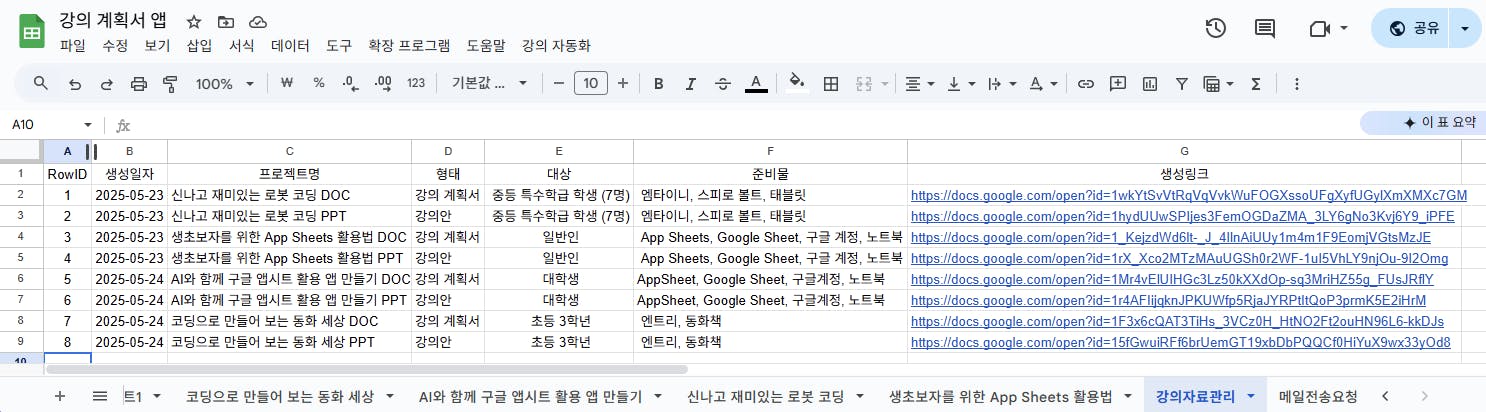This screenshot has height=412, width=1486.
Task: Open the text color picker
Action: pos(757,84)
